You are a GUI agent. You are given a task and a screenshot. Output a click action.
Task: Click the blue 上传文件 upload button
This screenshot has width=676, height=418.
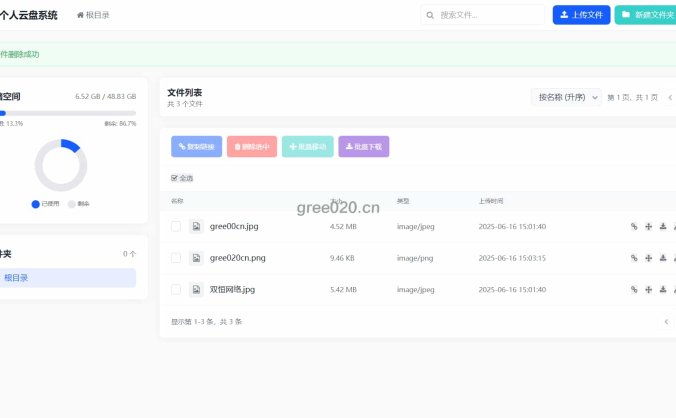coord(581,15)
